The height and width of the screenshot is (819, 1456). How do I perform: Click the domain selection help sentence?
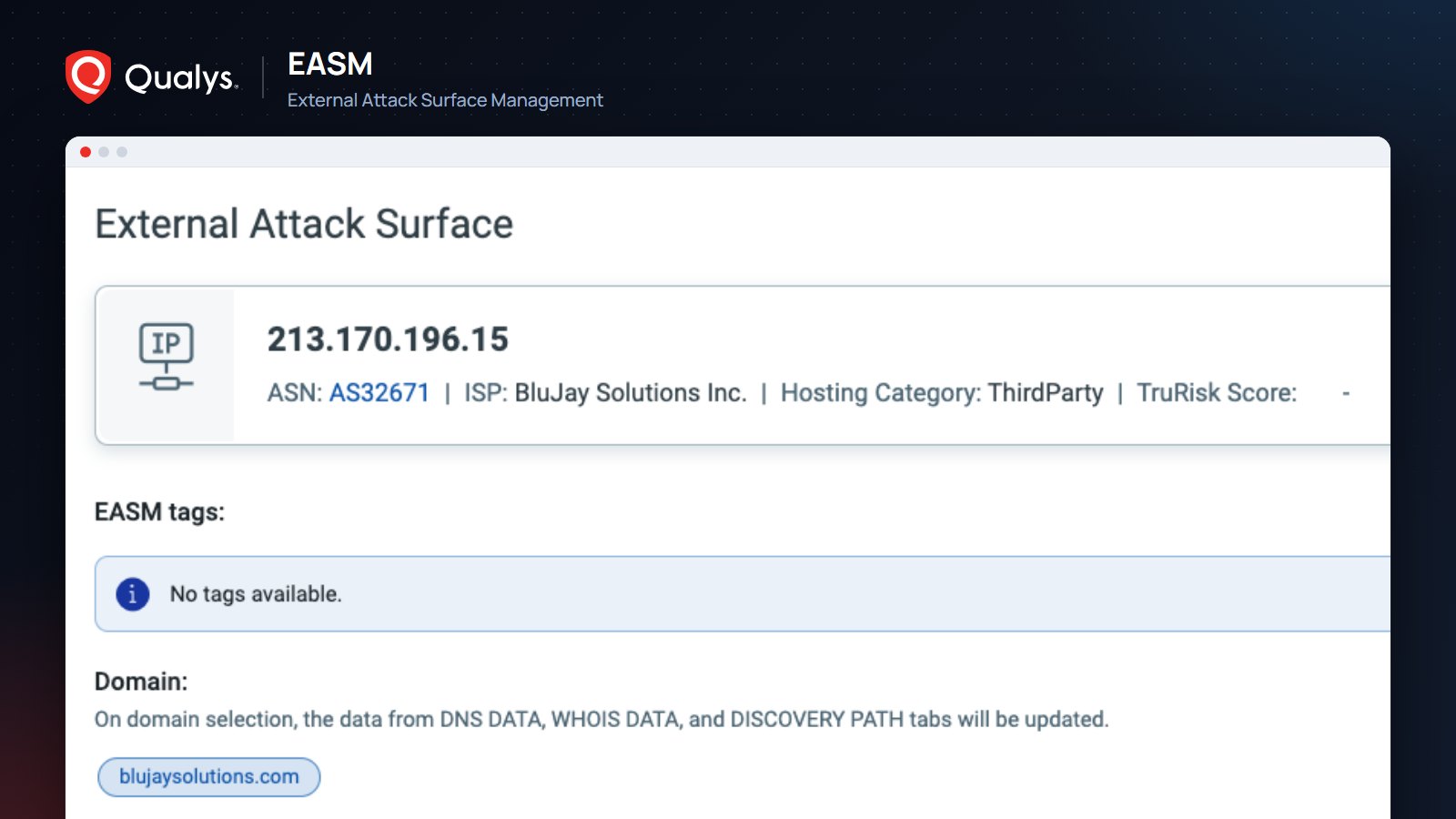(602, 719)
